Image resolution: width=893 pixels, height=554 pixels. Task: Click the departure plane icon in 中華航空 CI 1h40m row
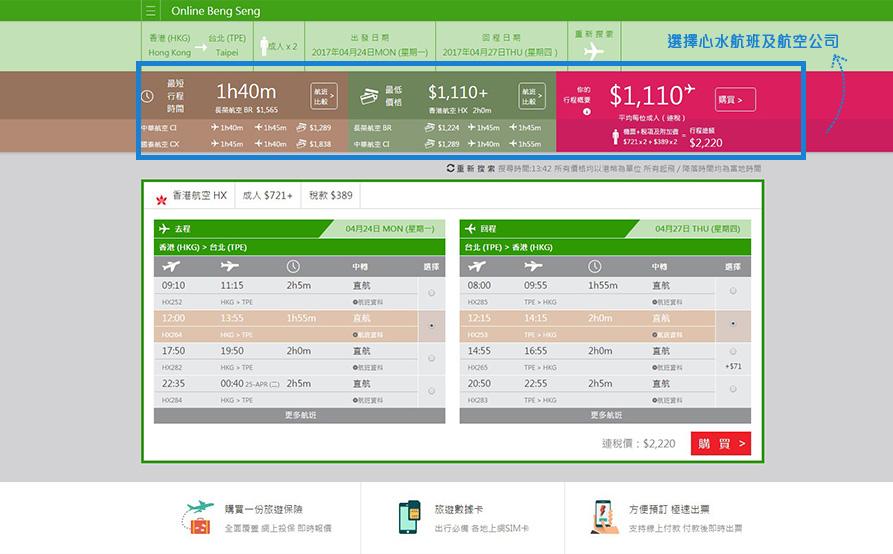(215, 128)
